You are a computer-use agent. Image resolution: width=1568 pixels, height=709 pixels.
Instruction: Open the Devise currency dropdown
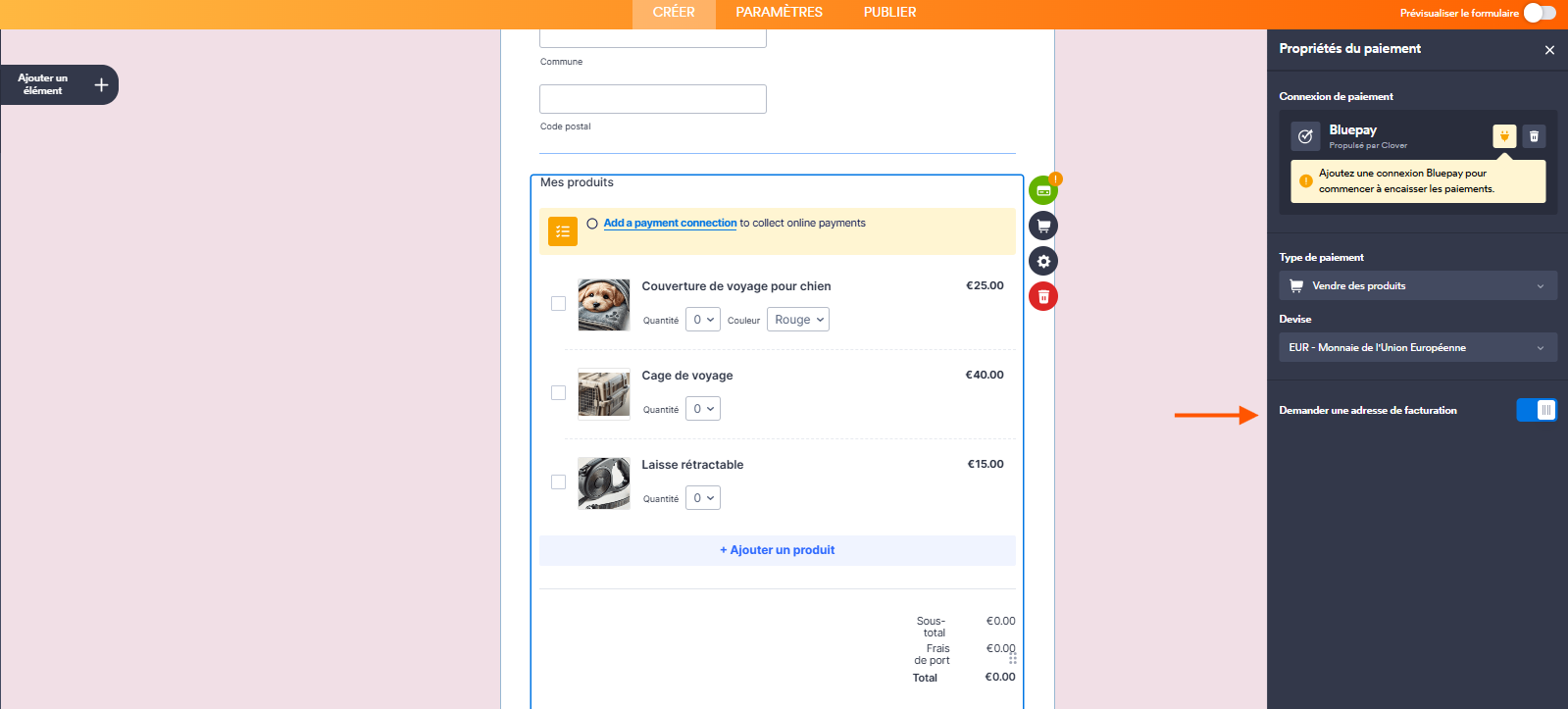coord(1417,348)
